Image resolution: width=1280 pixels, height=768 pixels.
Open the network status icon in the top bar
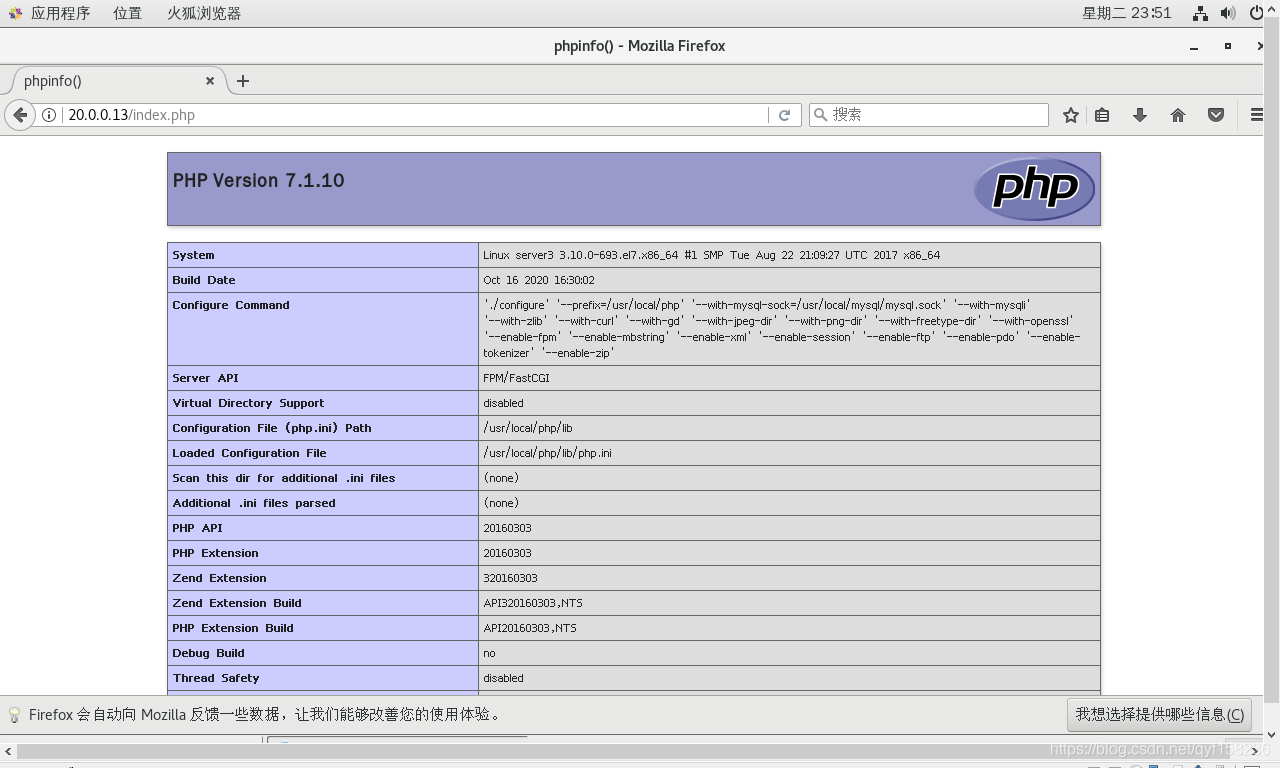tap(1201, 13)
